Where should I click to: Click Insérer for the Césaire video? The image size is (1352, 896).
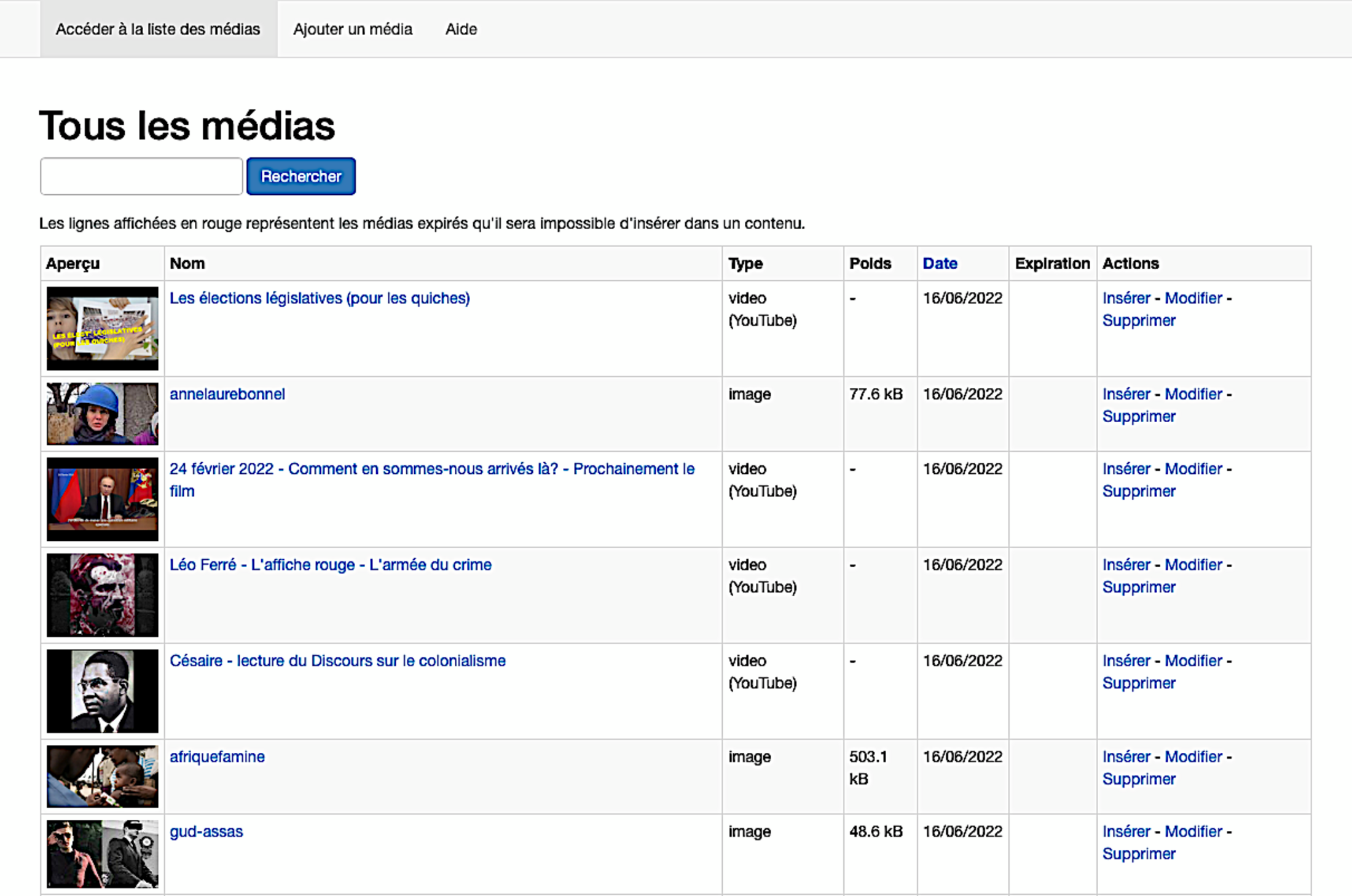point(1126,661)
